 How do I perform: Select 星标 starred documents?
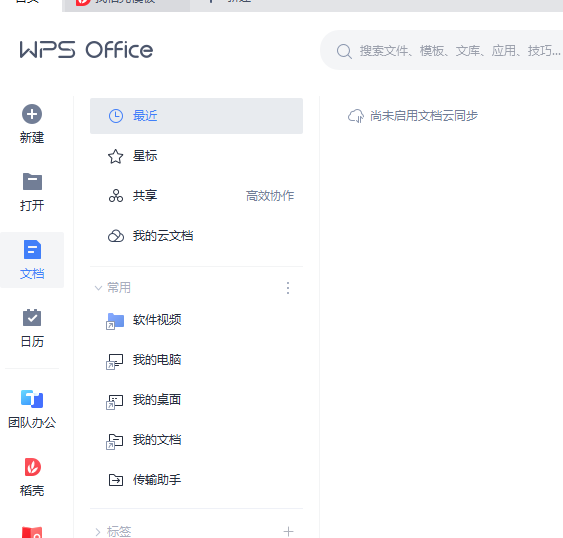coord(196,156)
